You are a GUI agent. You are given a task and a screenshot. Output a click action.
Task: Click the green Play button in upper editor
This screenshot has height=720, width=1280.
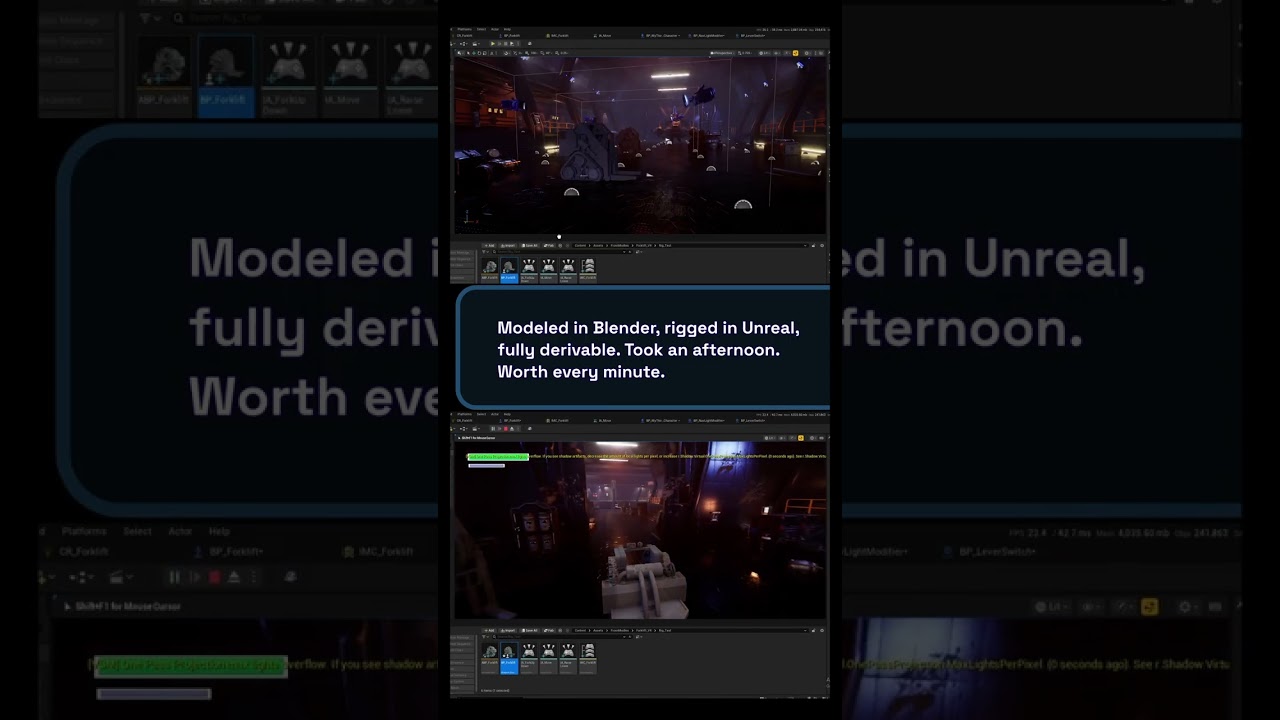point(492,43)
